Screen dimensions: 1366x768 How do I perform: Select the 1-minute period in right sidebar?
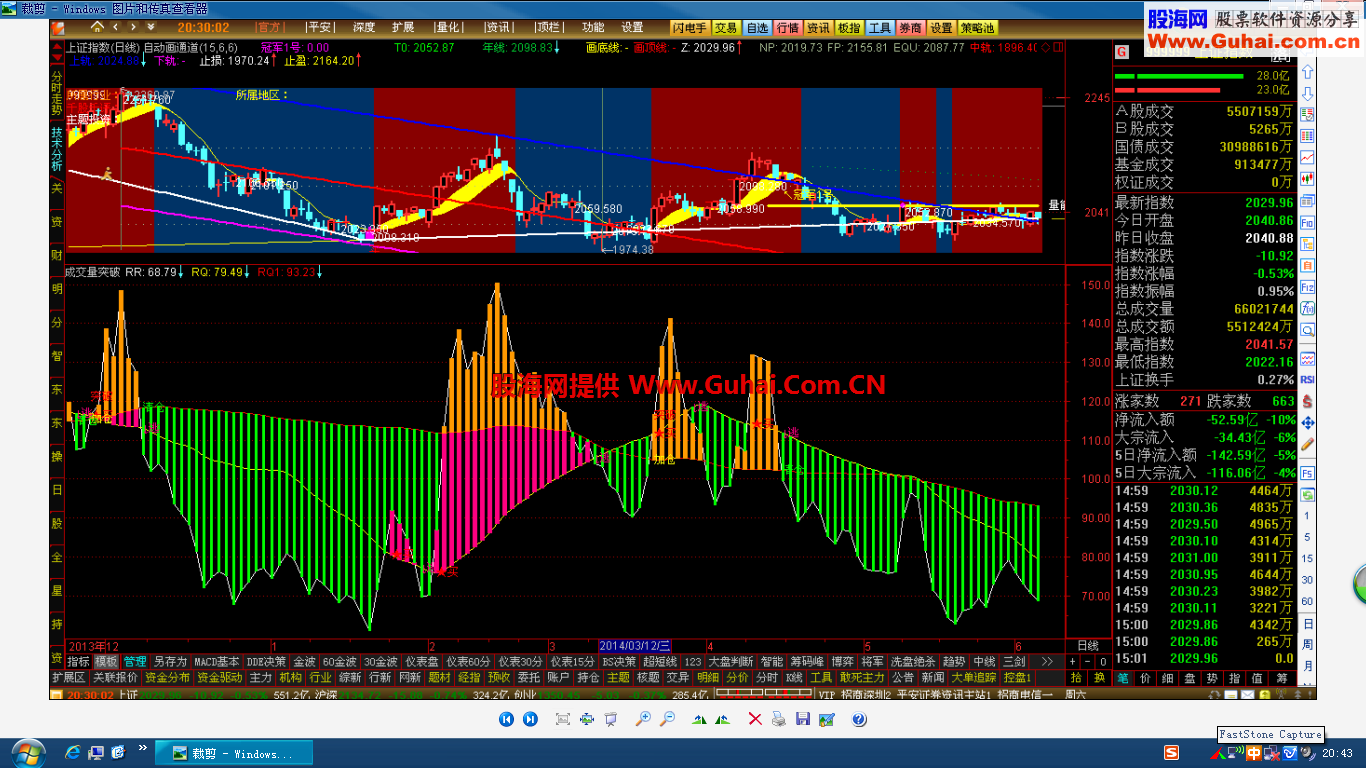click(1307, 514)
